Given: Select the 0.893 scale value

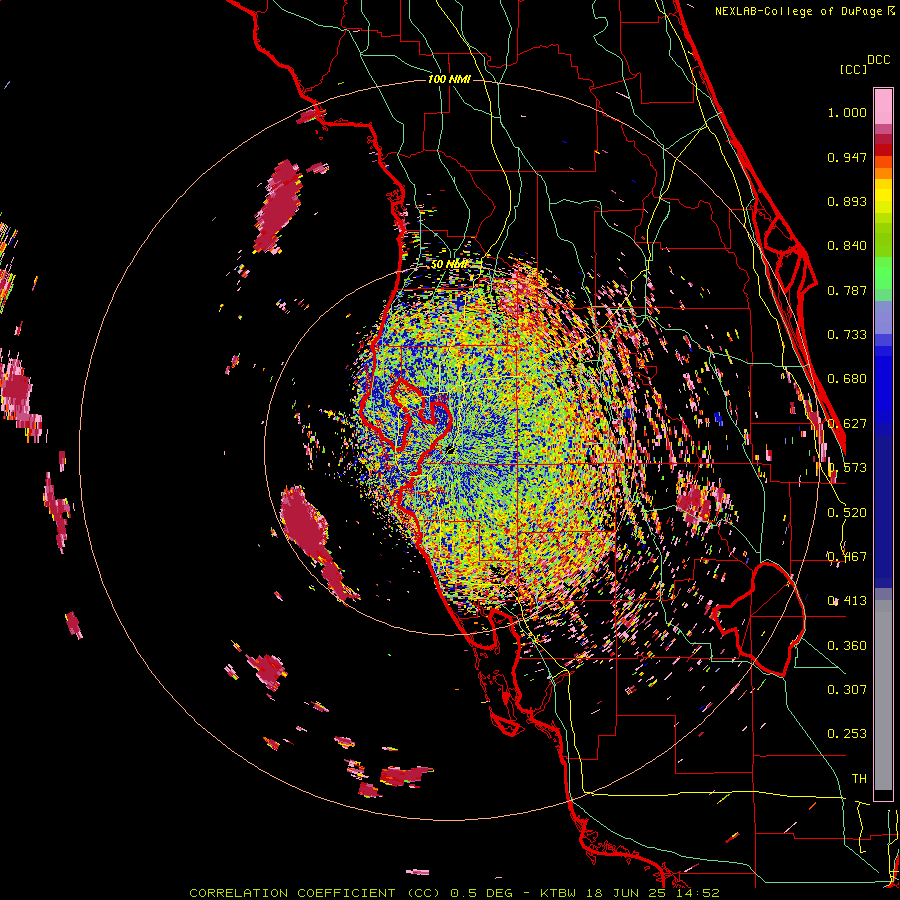Looking at the screenshot, I should point(847,201).
